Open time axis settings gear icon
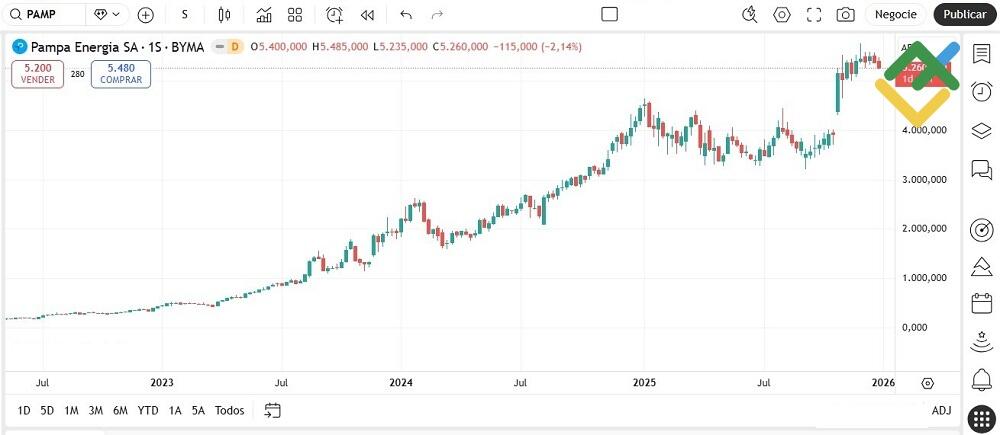1000x435 pixels. point(928,383)
